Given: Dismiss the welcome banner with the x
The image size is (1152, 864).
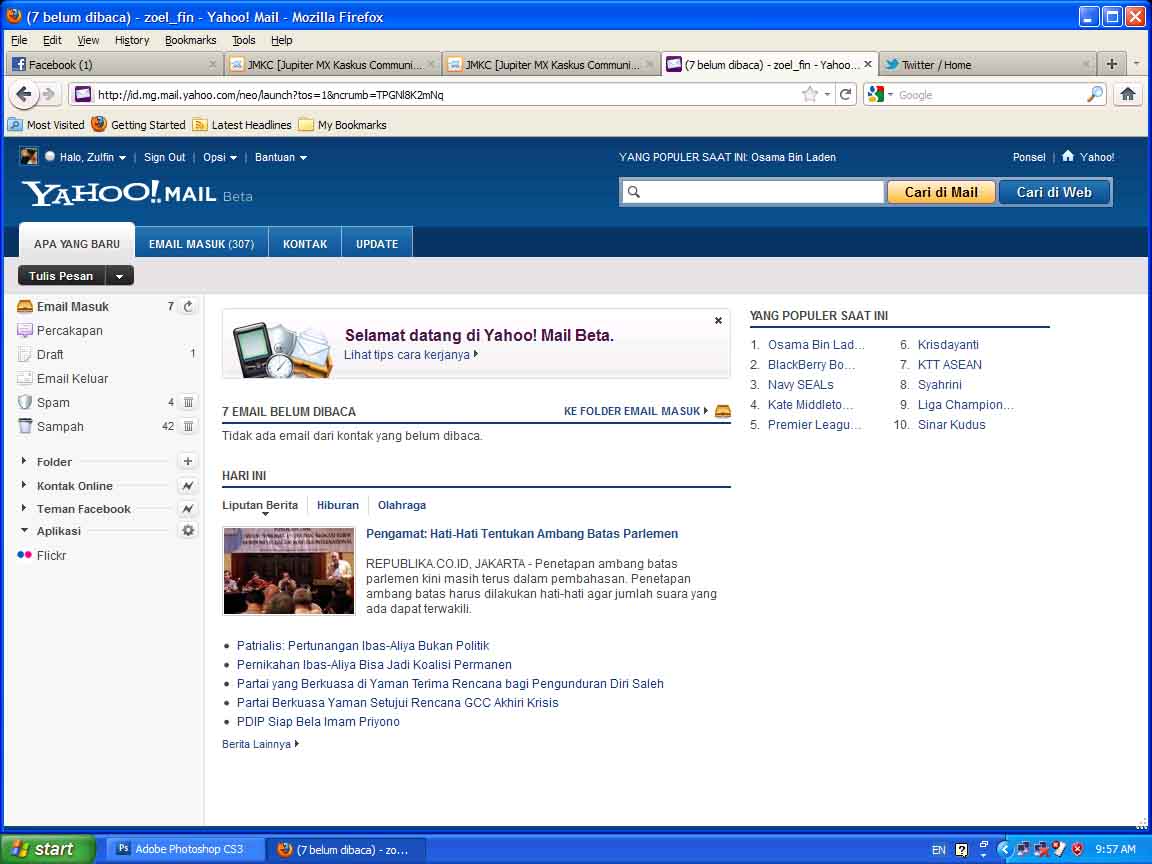Looking at the screenshot, I should pyautogui.click(x=718, y=321).
